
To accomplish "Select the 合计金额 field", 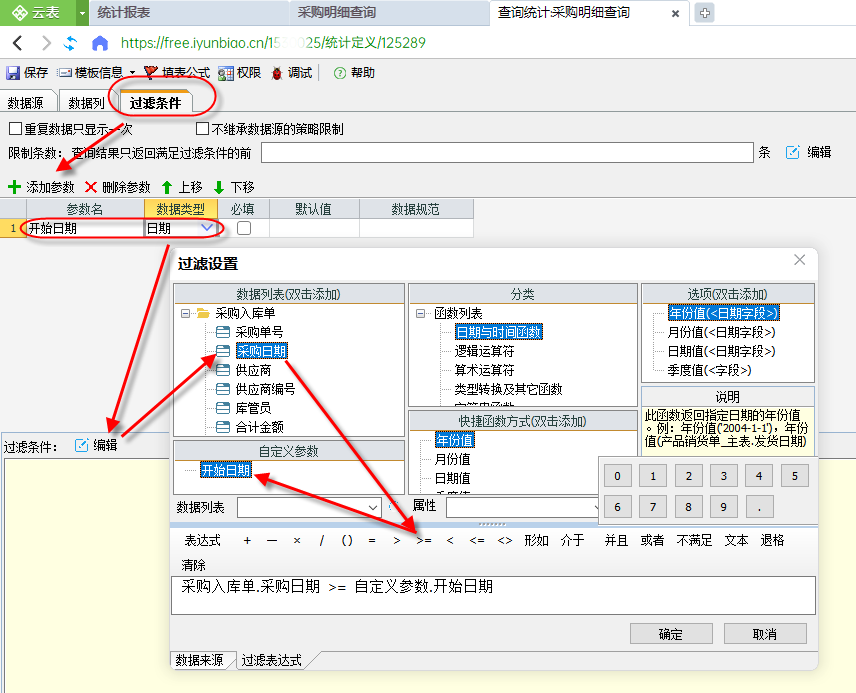I will [x=259, y=428].
